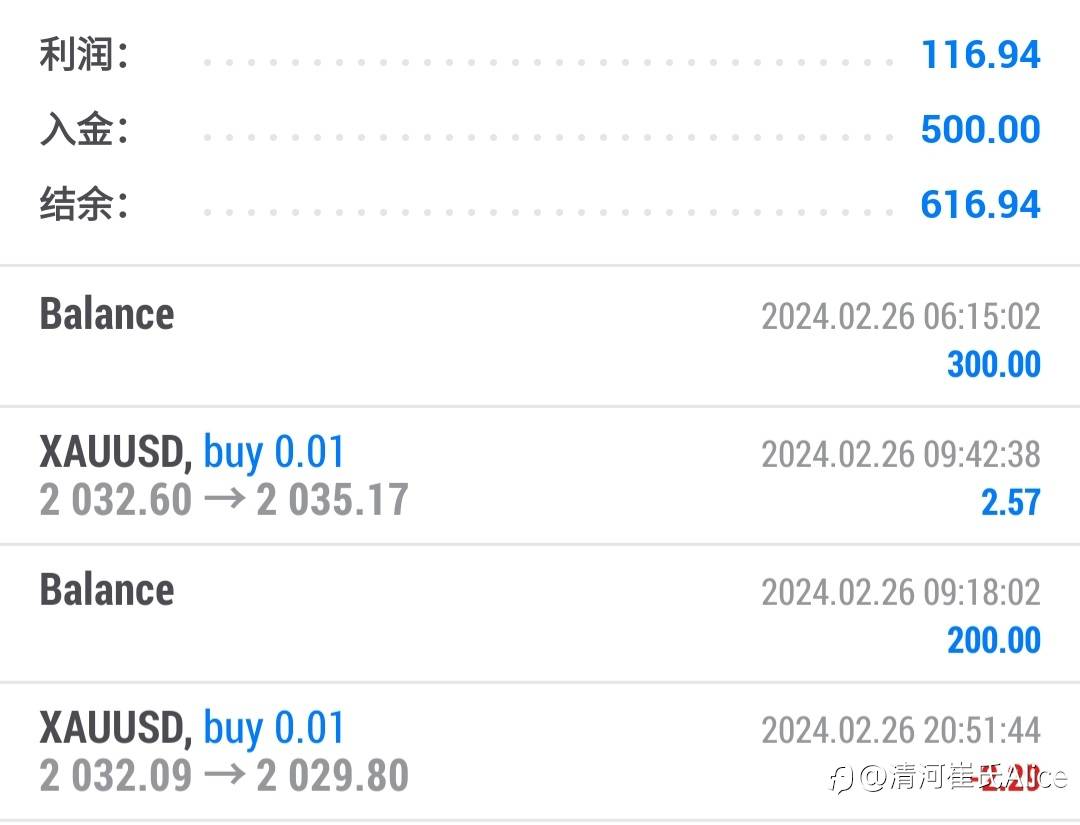This screenshot has width=1080, height=825.
Task: Tap the 300.00 deposit amount
Action: click(993, 364)
